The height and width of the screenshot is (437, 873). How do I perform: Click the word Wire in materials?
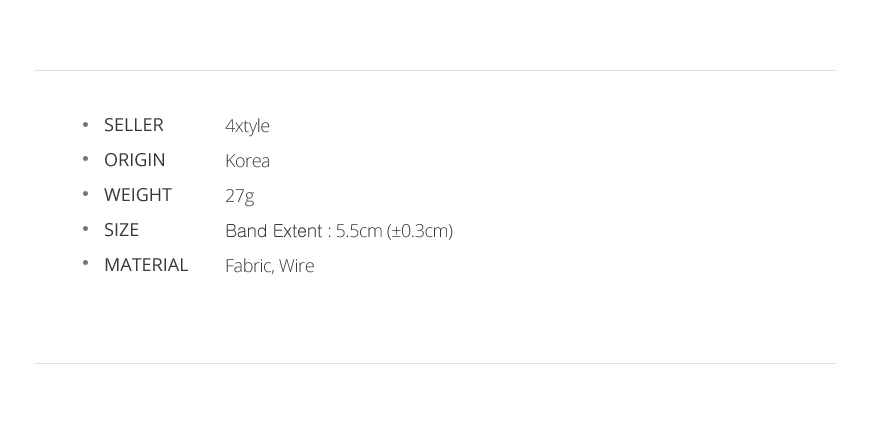click(296, 266)
